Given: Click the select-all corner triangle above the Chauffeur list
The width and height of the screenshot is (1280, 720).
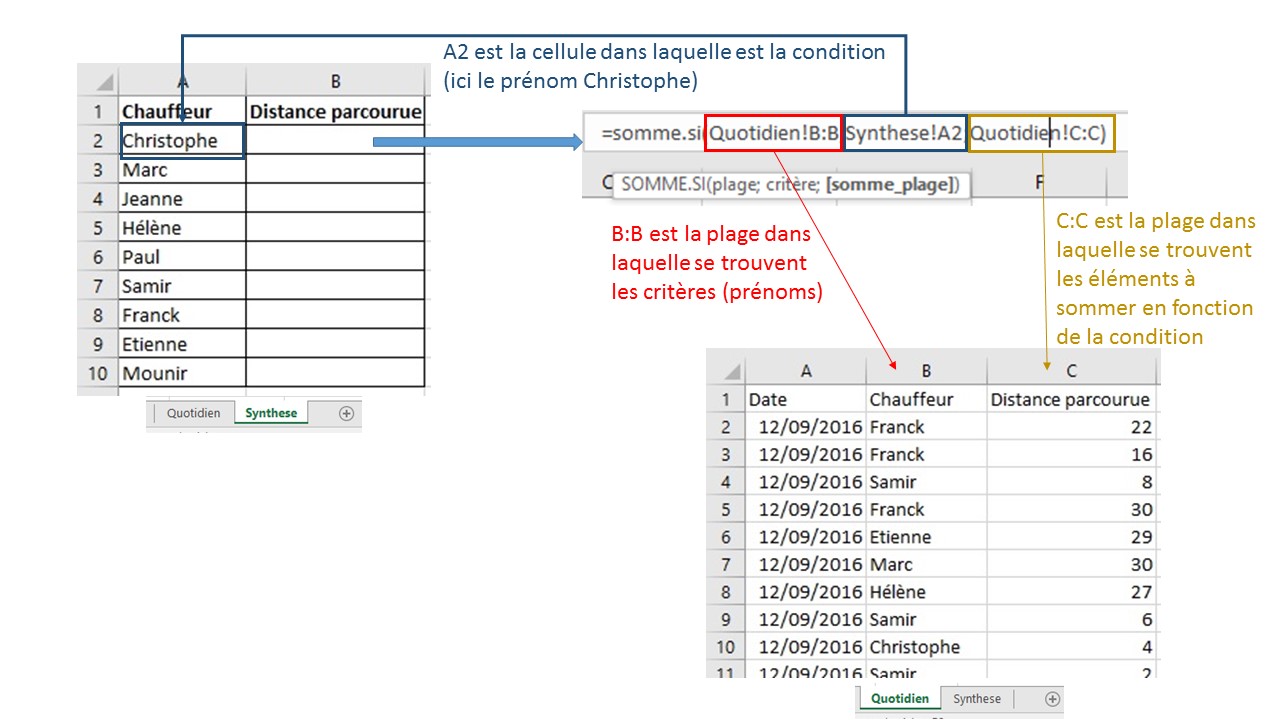Looking at the screenshot, I should tap(103, 81).
